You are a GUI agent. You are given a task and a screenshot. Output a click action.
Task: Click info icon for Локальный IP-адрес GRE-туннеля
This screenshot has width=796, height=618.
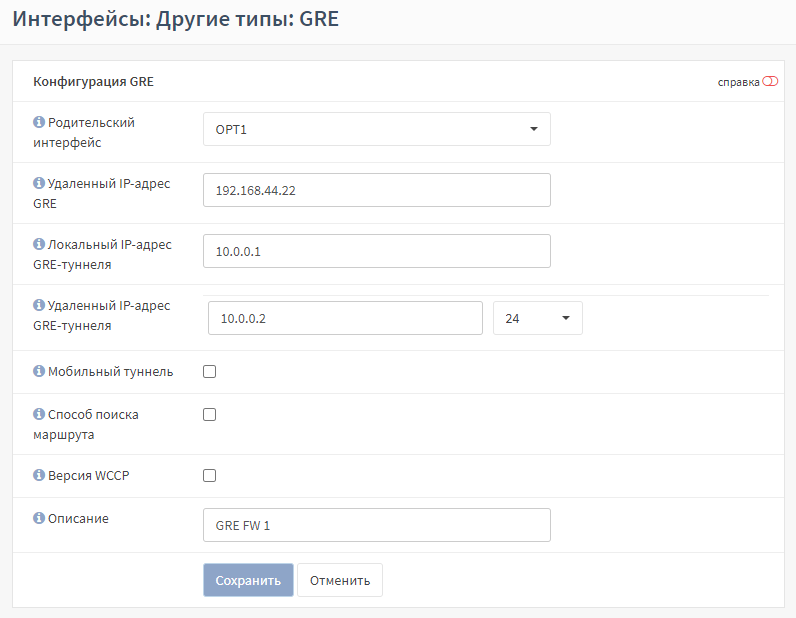click(39, 244)
